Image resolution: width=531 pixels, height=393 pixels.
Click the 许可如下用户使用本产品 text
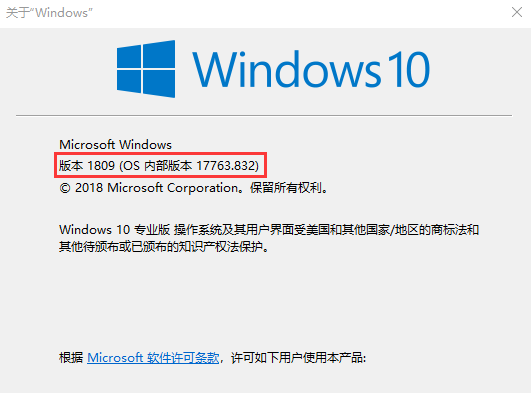click(x=297, y=357)
